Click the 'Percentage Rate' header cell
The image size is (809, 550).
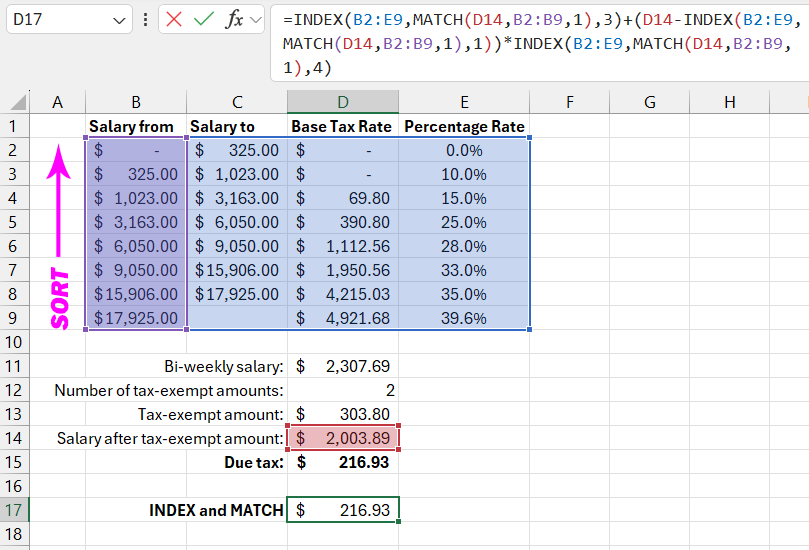point(464,126)
